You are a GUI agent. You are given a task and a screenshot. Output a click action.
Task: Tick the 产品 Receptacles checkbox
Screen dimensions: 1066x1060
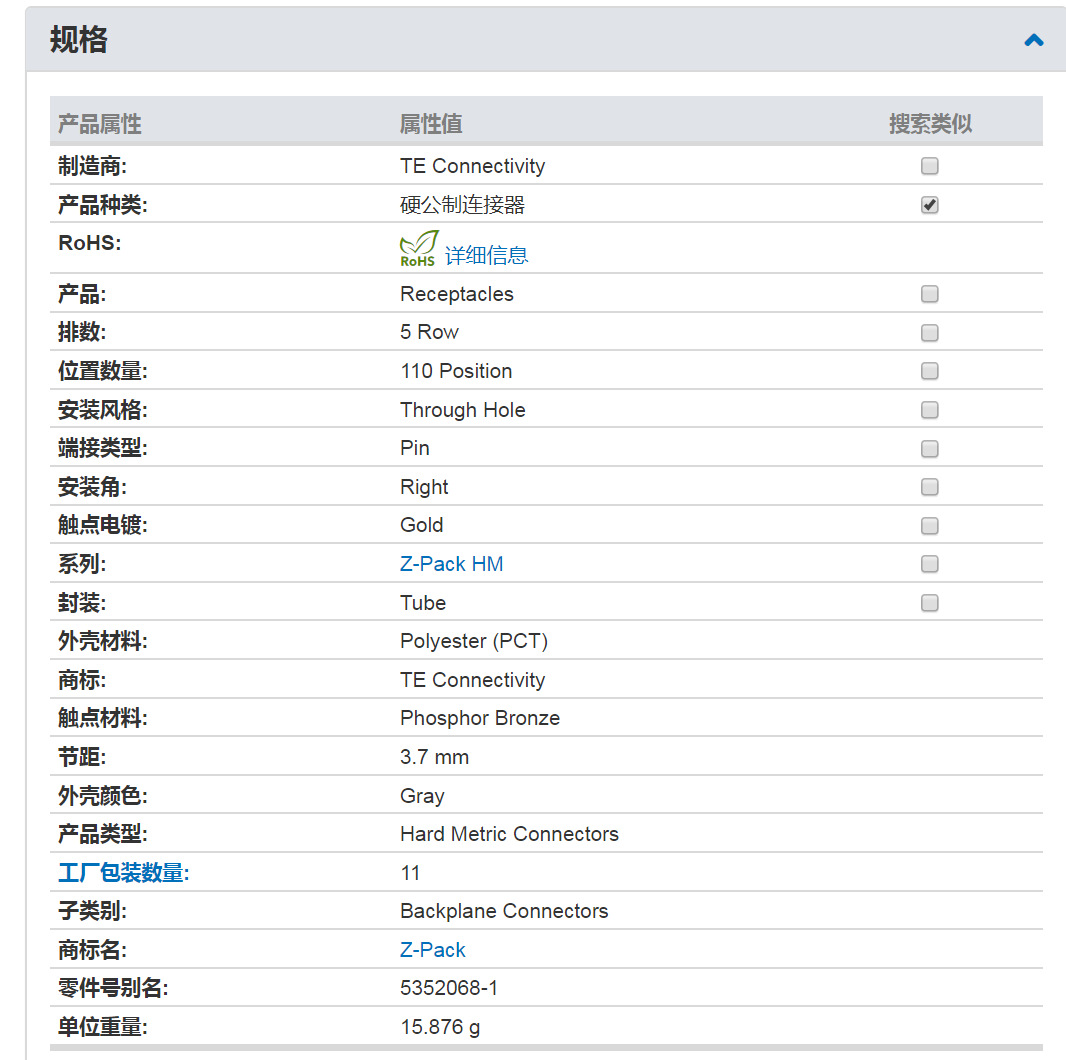pyautogui.click(x=929, y=294)
